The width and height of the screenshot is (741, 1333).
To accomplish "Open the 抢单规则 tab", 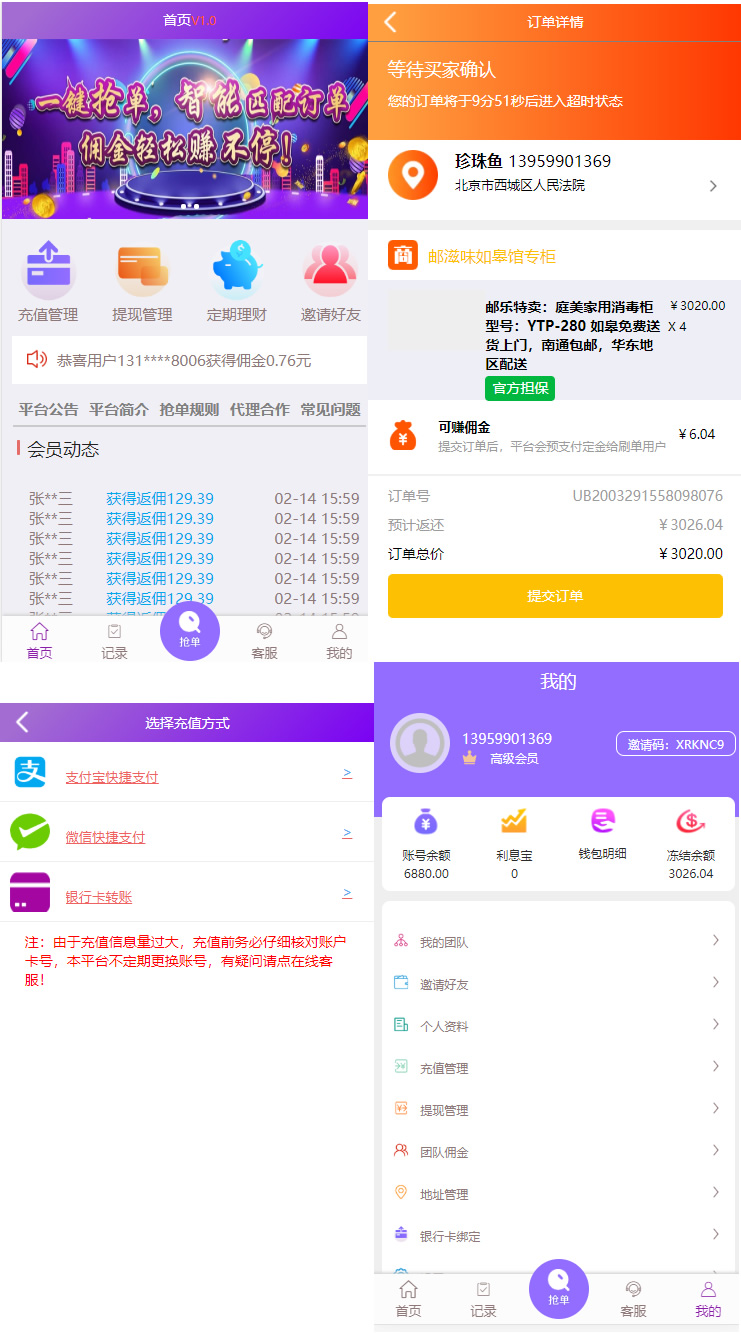I will 189,409.
